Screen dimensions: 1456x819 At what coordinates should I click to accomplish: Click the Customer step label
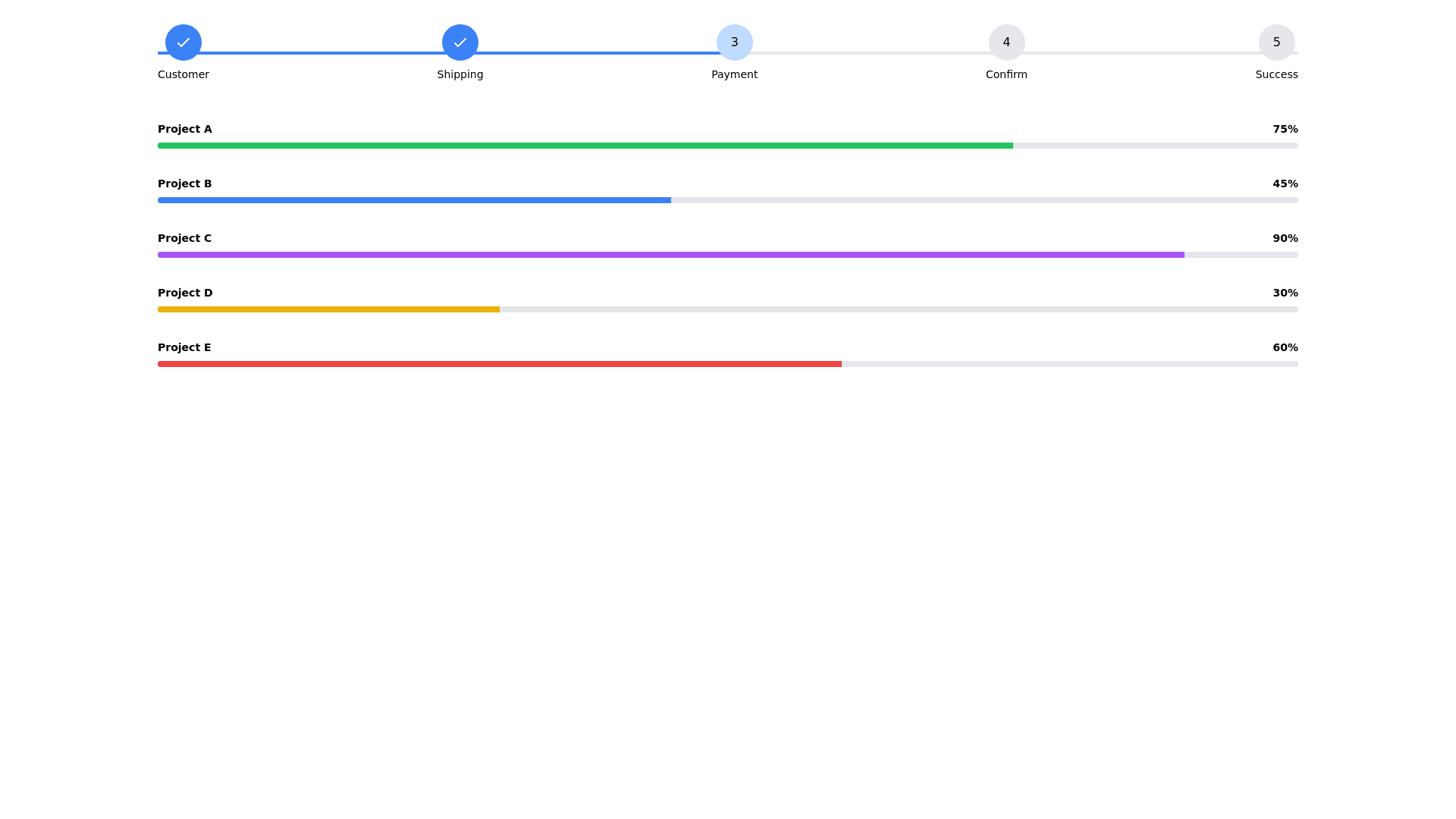click(183, 74)
